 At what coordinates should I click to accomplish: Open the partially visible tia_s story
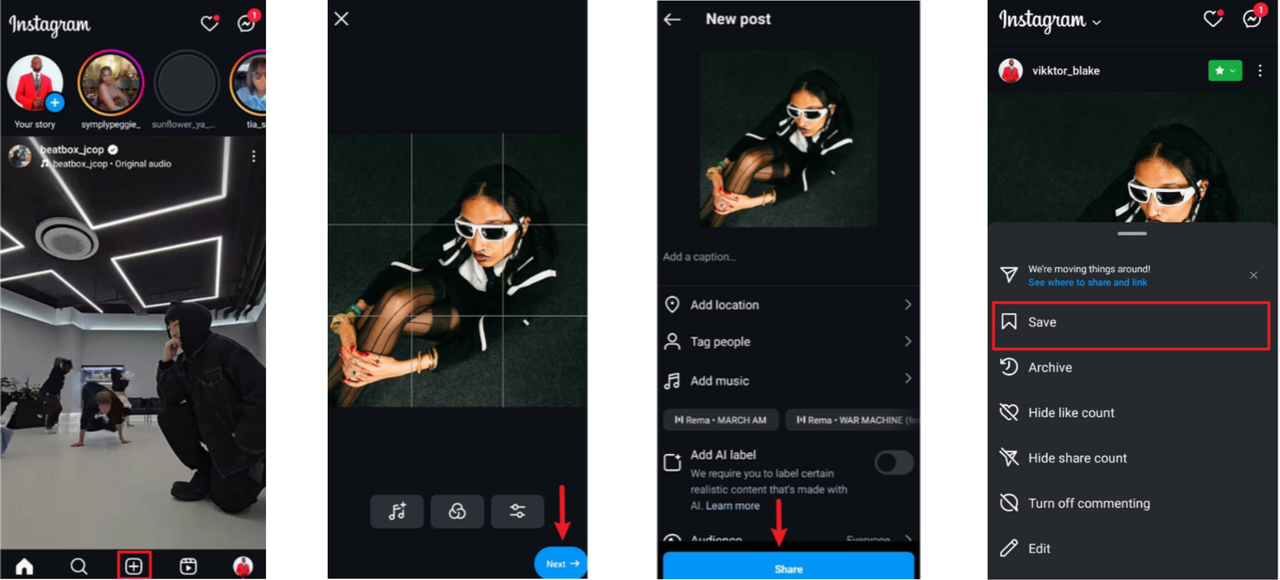pos(249,83)
